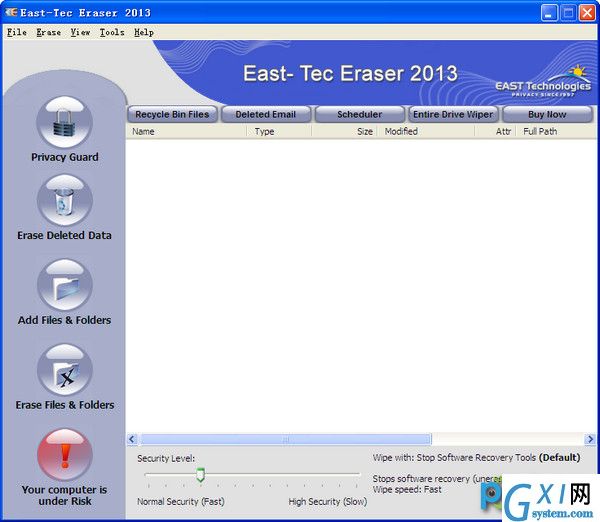Image resolution: width=600 pixels, height=522 pixels.
Task: Click the 'Wipe with: Stop Software Recovery Tools' text
Action: click(x=454, y=458)
